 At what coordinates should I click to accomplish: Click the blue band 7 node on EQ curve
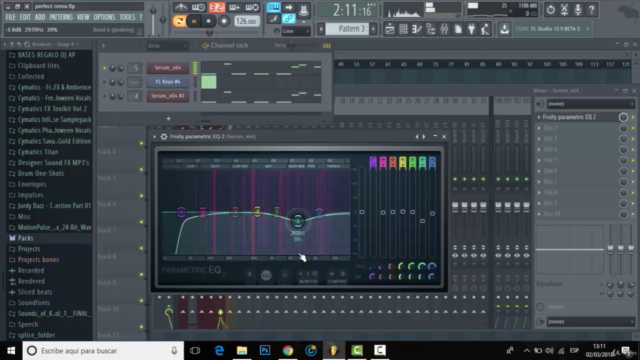[x=319, y=213]
